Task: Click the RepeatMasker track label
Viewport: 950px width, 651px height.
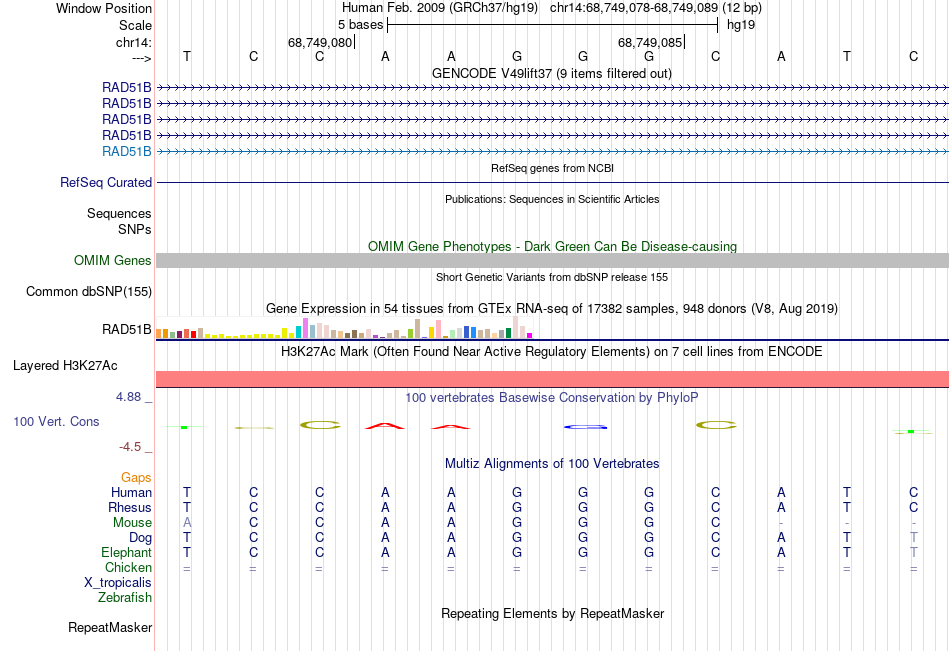Action: pyautogui.click(x=110, y=627)
